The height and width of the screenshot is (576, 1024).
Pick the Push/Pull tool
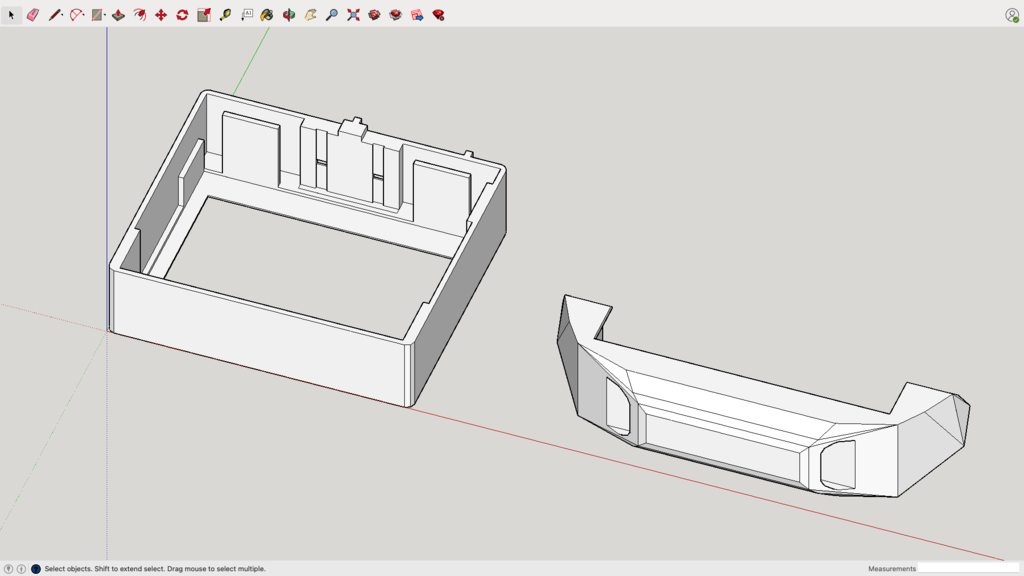[118, 15]
